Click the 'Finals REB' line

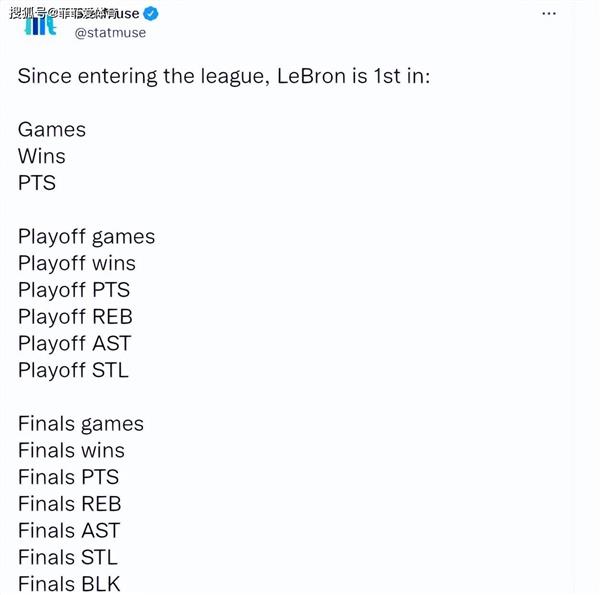pyautogui.click(x=70, y=504)
